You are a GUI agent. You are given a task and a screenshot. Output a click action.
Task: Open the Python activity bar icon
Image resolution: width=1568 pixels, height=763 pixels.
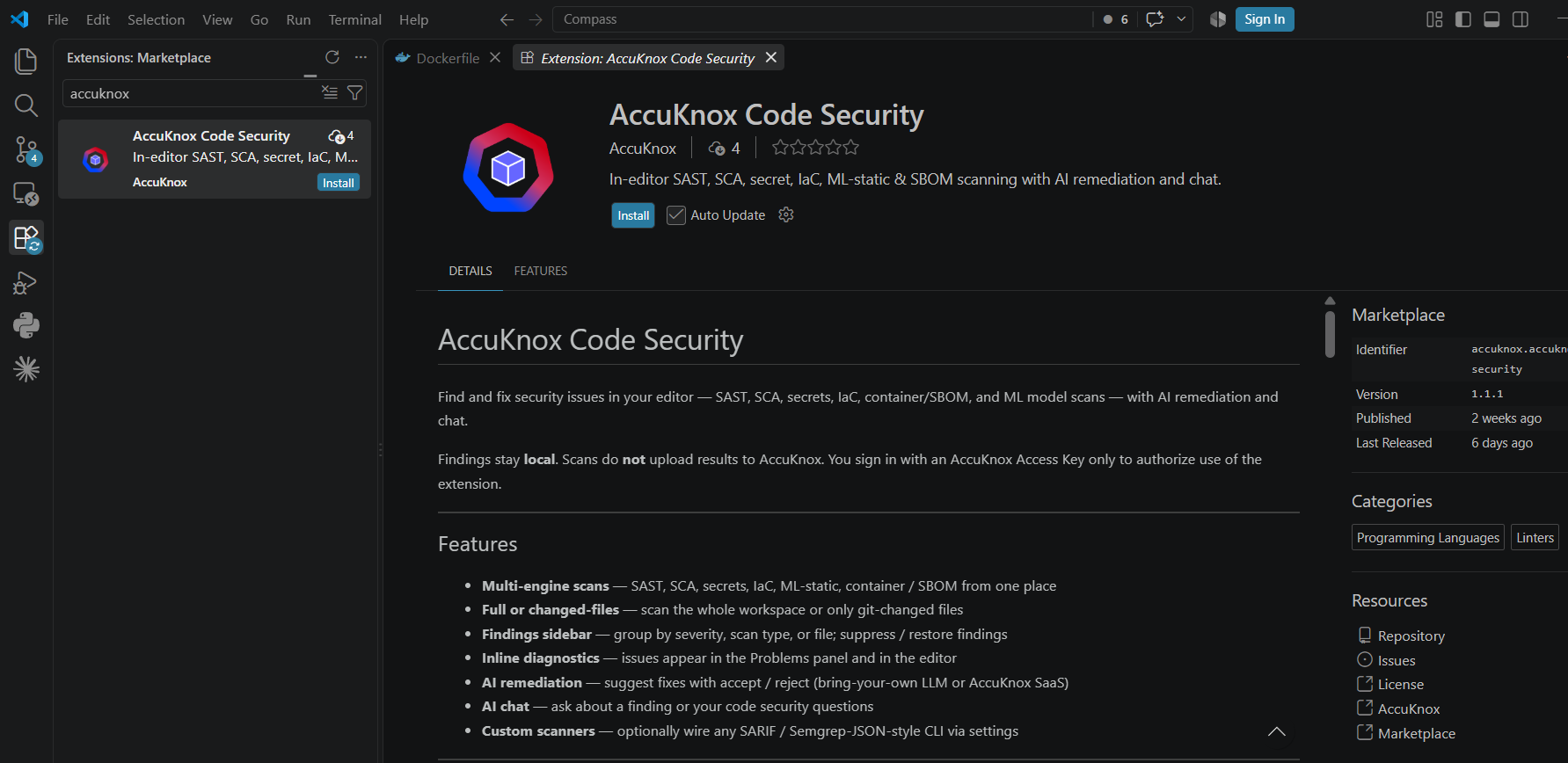point(26,326)
